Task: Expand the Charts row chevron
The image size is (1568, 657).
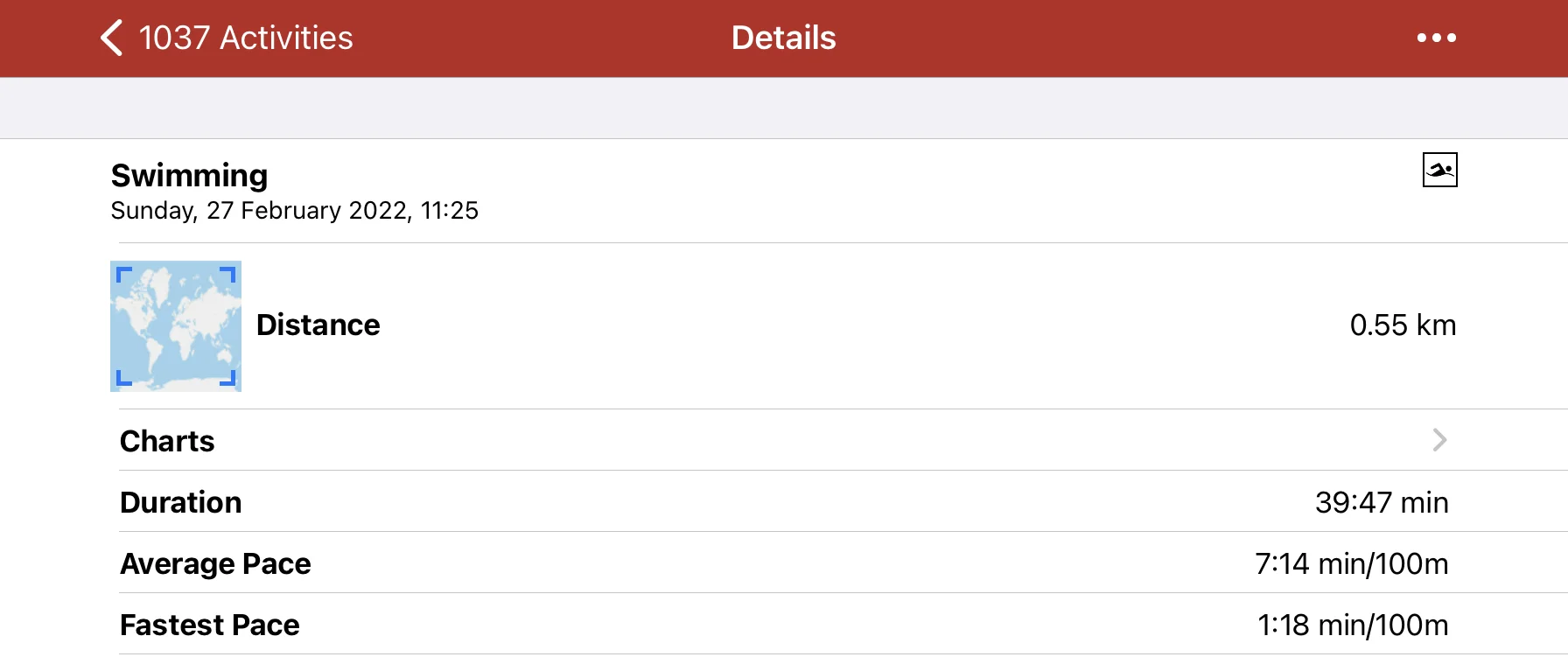Action: coord(1439,440)
